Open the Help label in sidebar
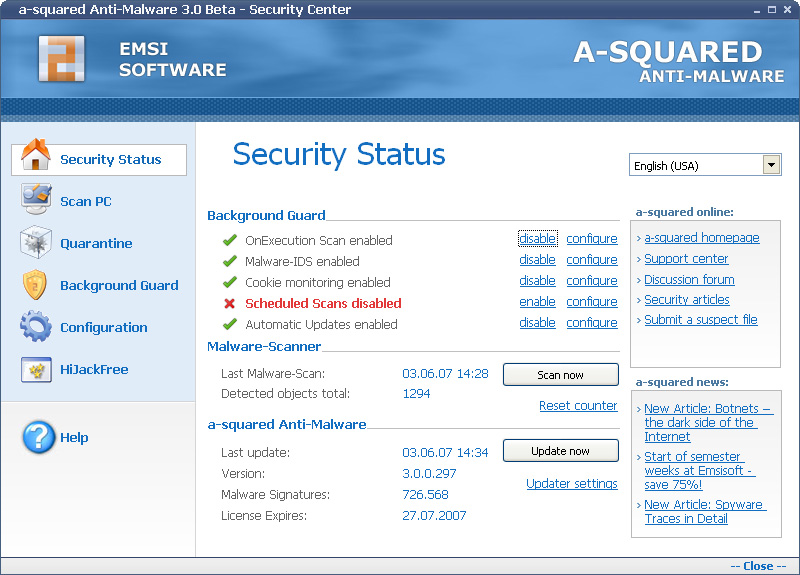Image resolution: width=800 pixels, height=575 pixels. [74, 437]
